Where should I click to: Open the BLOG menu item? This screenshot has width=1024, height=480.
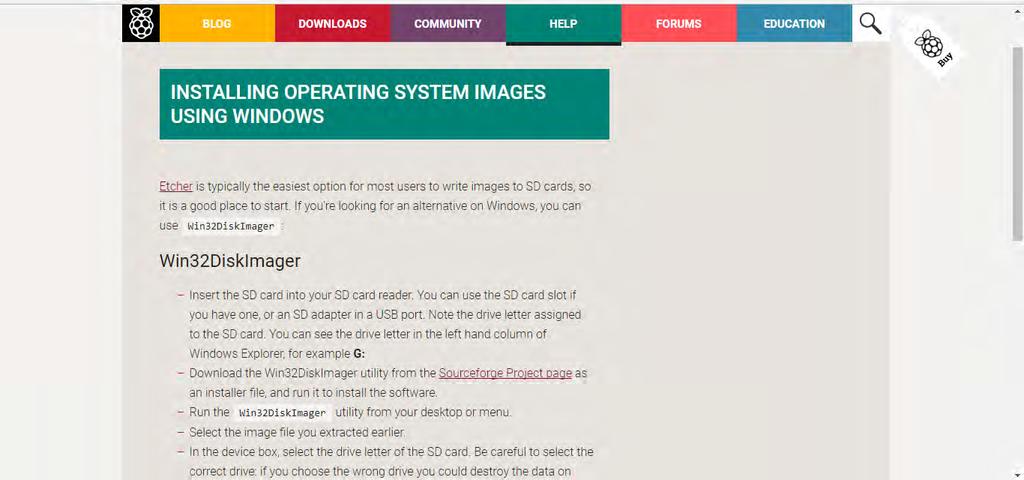(x=217, y=24)
